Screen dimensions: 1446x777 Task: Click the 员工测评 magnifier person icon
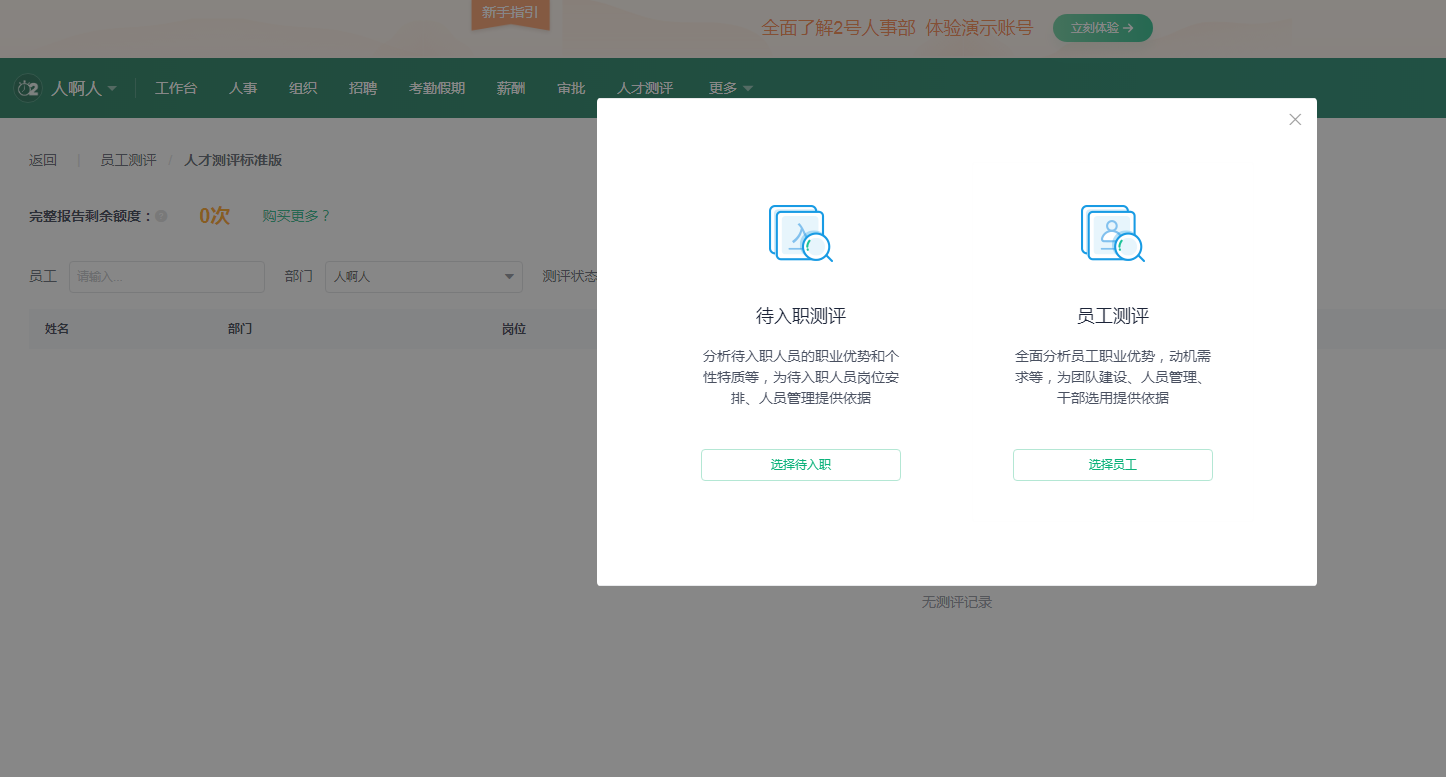pyautogui.click(x=1112, y=233)
